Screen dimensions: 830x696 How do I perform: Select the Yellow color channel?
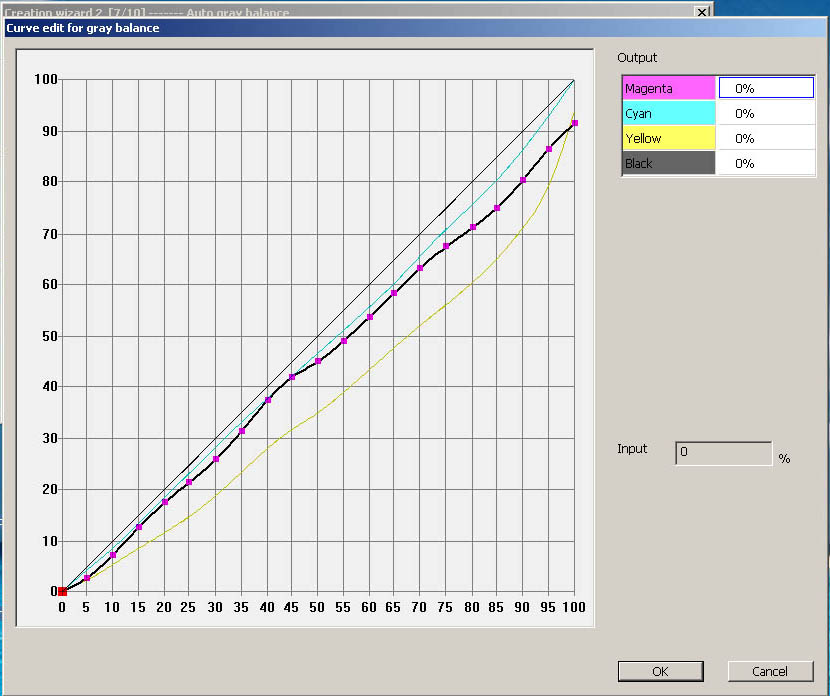[x=669, y=138]
